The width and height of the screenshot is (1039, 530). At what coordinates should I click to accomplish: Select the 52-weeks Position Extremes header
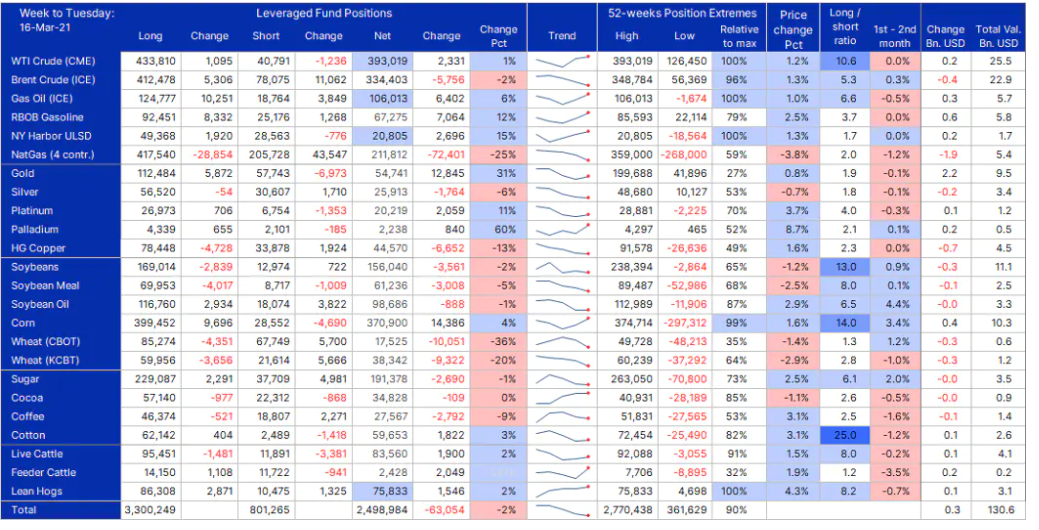click(x=682, y=13)
